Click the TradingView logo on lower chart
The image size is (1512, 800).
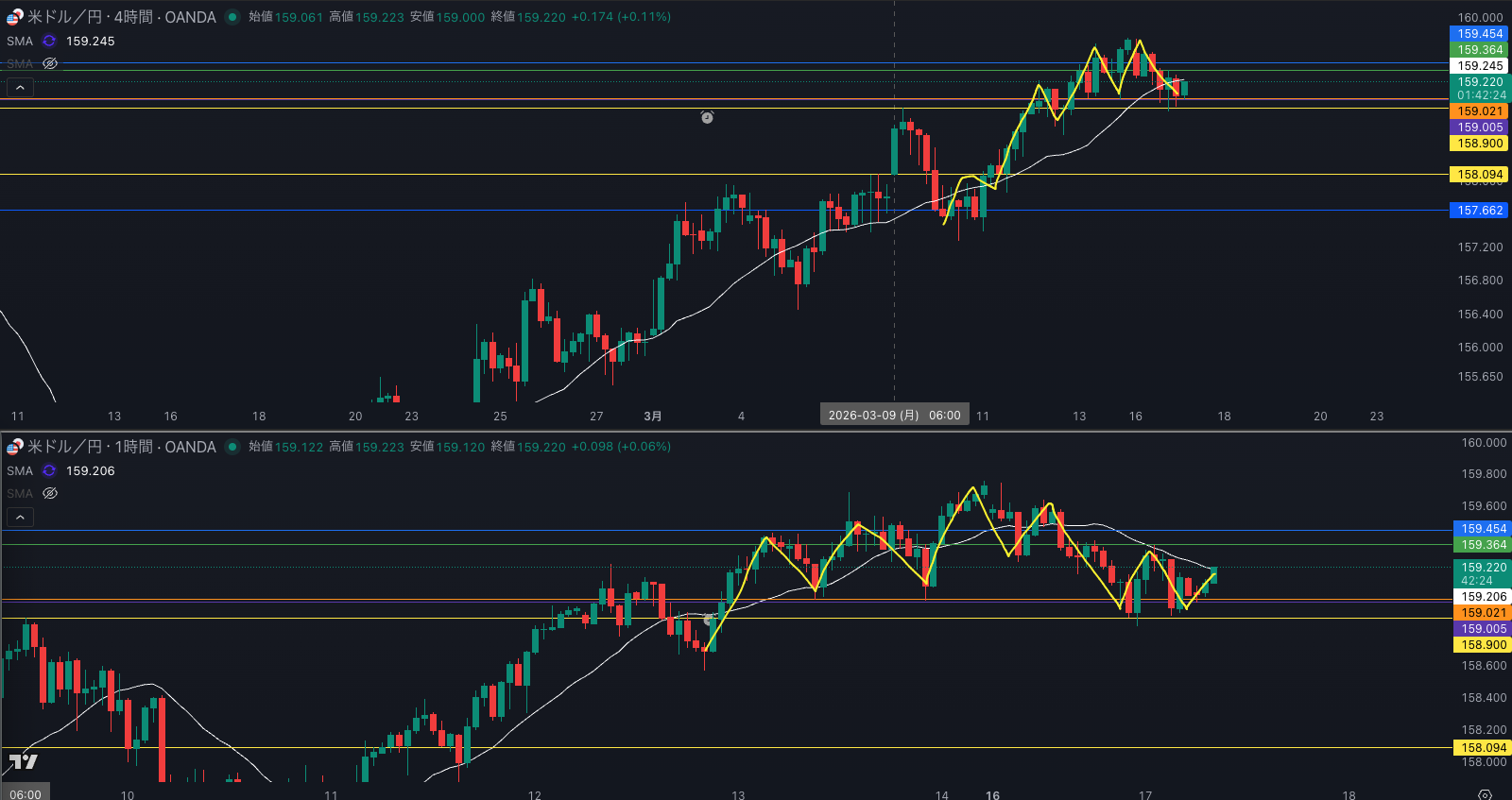[x=24, y=761]
